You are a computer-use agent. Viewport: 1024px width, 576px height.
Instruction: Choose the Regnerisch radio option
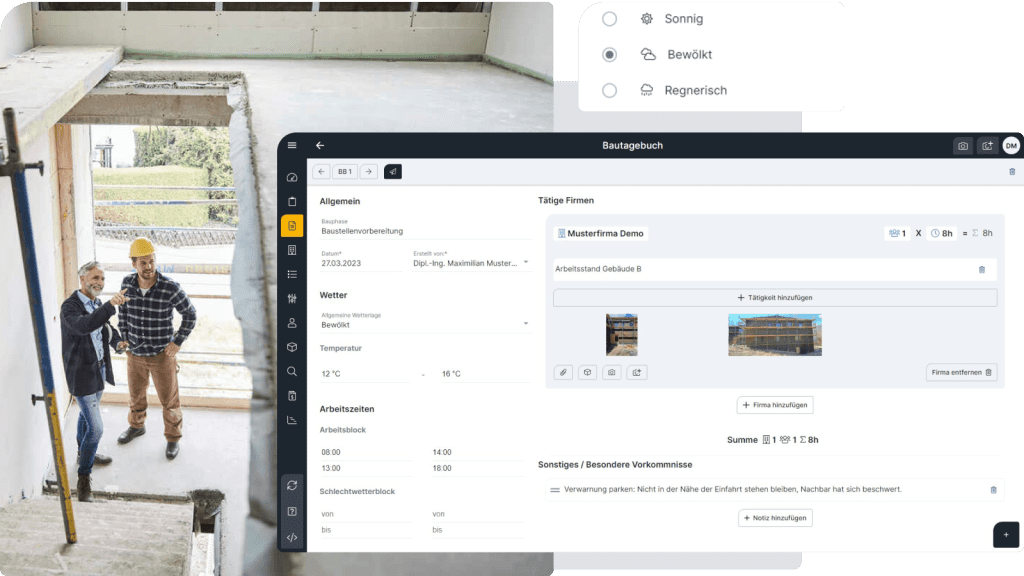pos(609,90)
